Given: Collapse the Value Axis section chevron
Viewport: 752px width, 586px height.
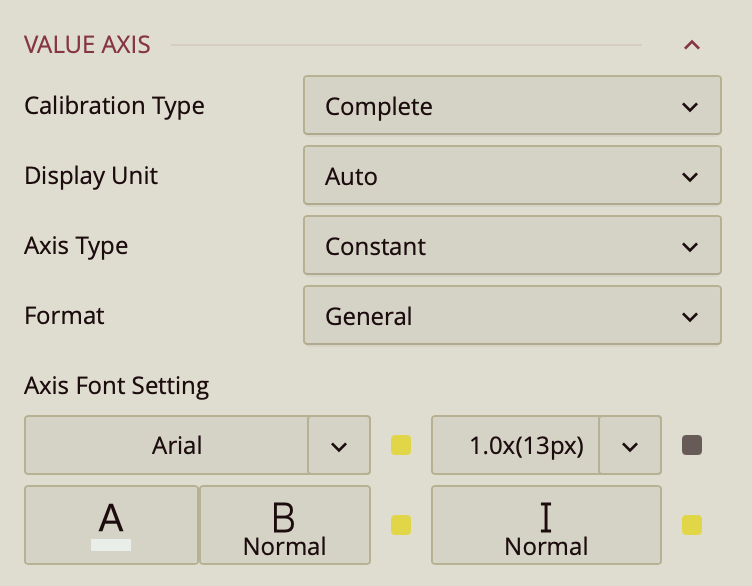Looking at the screenshot, I should (691, 45).
